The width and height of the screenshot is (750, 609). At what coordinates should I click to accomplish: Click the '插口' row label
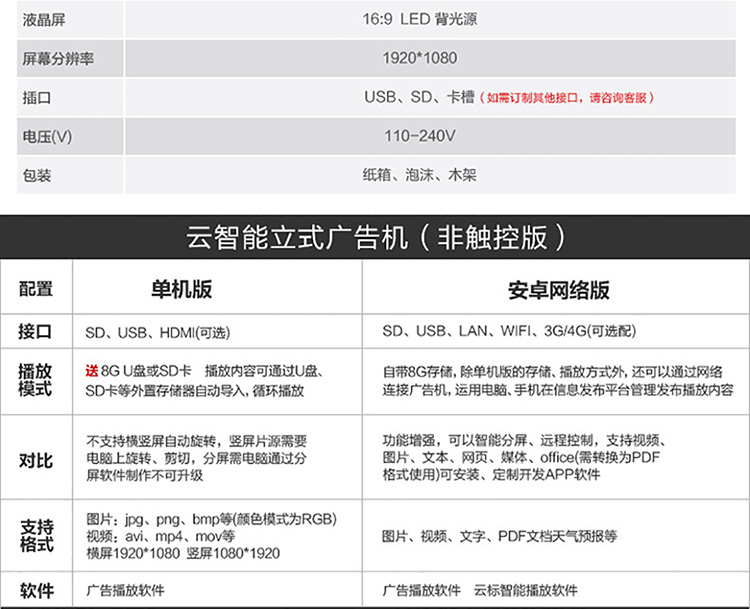(x=36, y=98)
